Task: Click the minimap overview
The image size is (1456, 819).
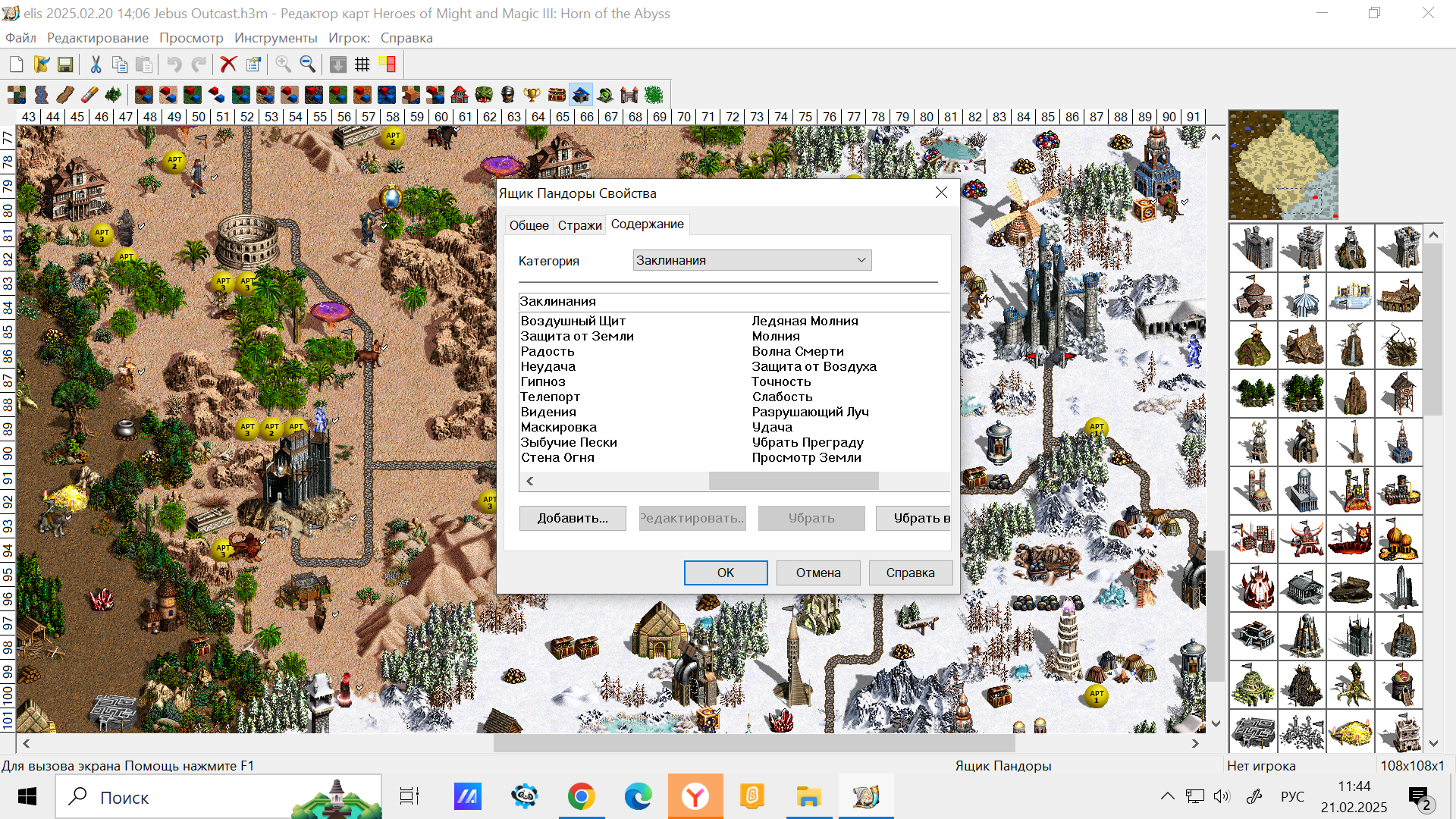Action: pyautogui.click(x=1283, y=165)
